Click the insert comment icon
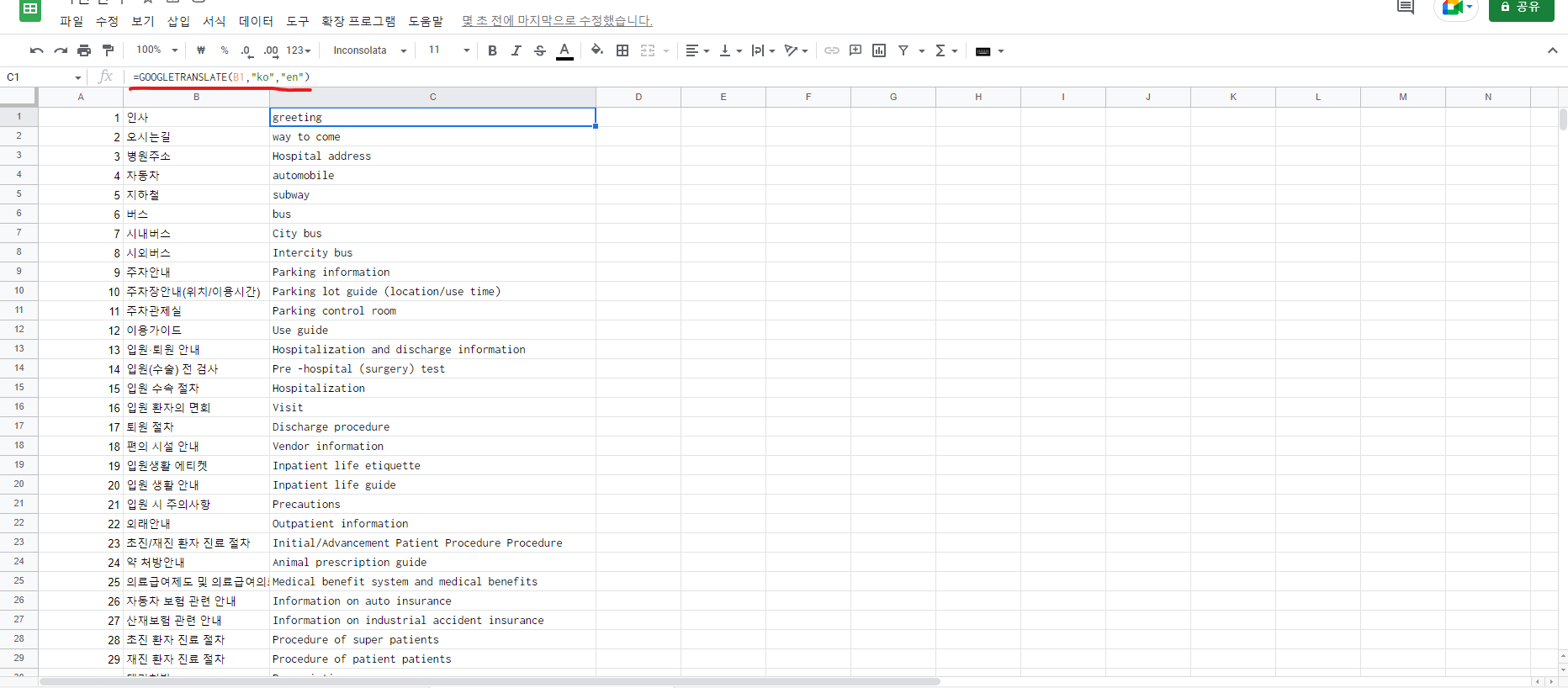1568x688 pixels. [856, 50]
